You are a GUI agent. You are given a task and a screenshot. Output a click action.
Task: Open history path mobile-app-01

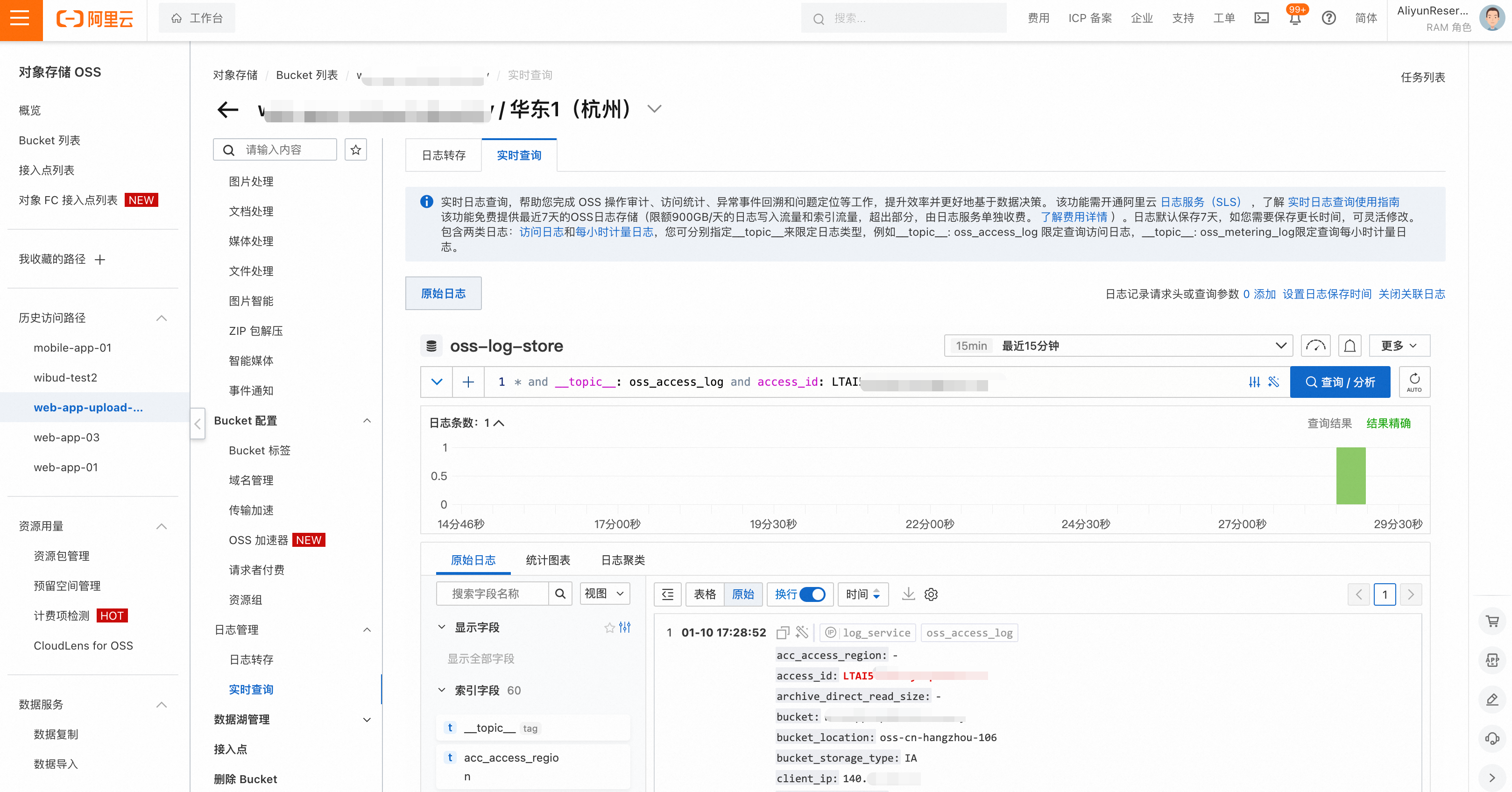coord(72,347)
